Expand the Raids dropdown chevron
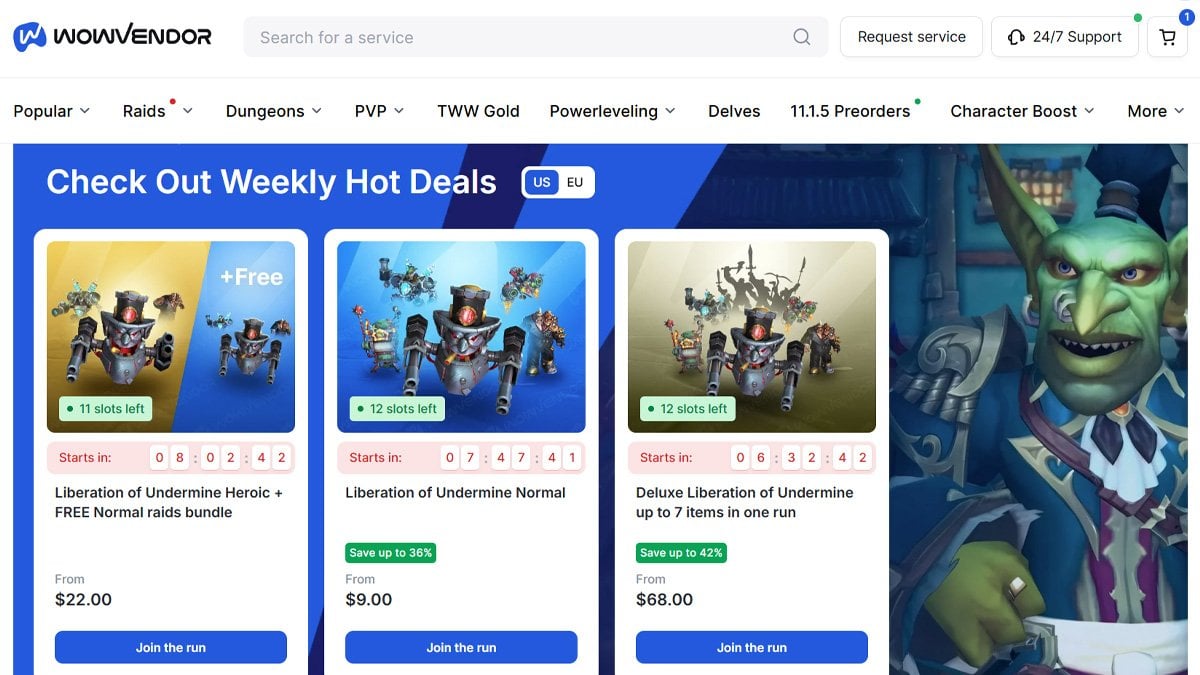This screenshot has width=1200, height=675. pyautogui.click(x=187, y=111)
